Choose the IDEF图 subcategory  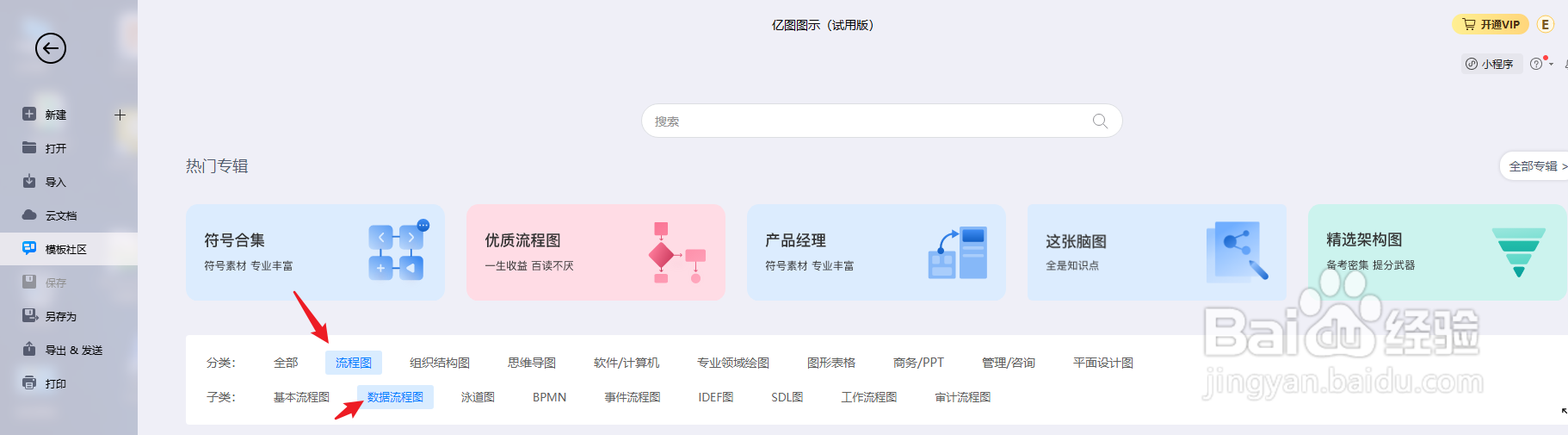(716, 397)
